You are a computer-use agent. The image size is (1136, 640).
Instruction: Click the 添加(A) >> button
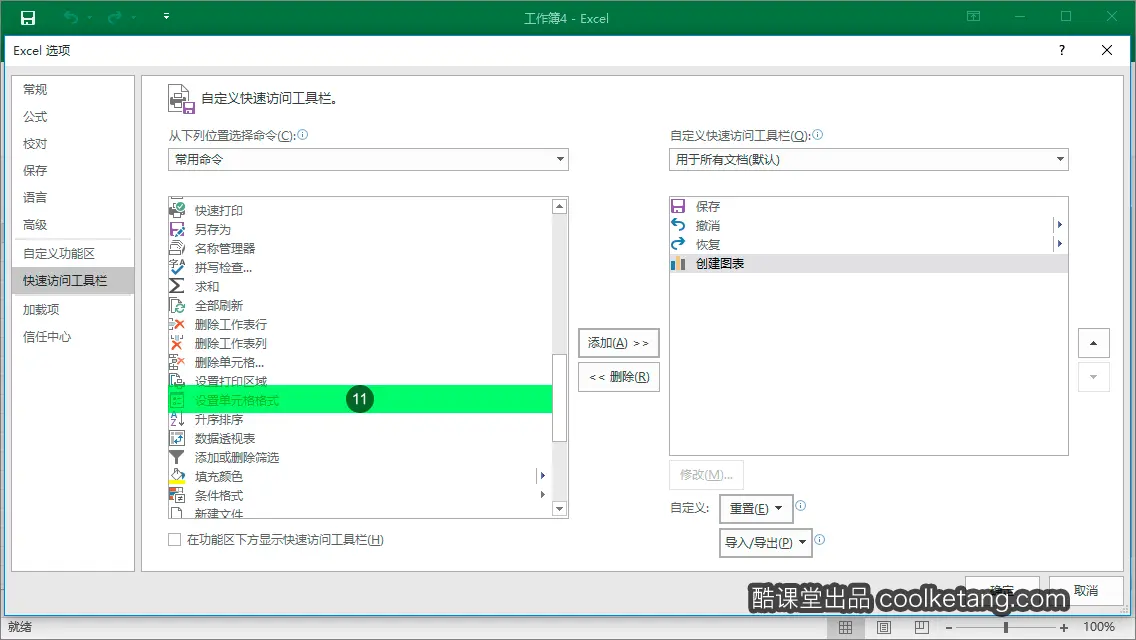(x=619, y=343)
